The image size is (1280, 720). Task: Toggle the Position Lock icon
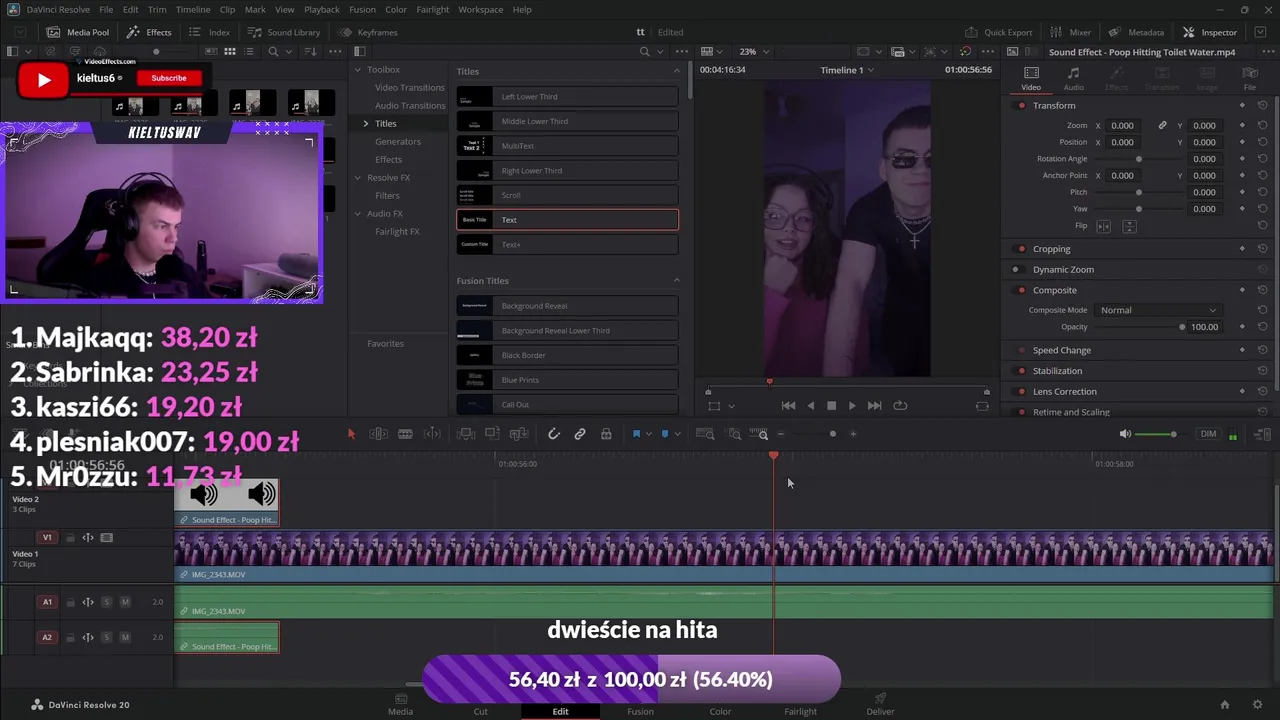[606, 434]
